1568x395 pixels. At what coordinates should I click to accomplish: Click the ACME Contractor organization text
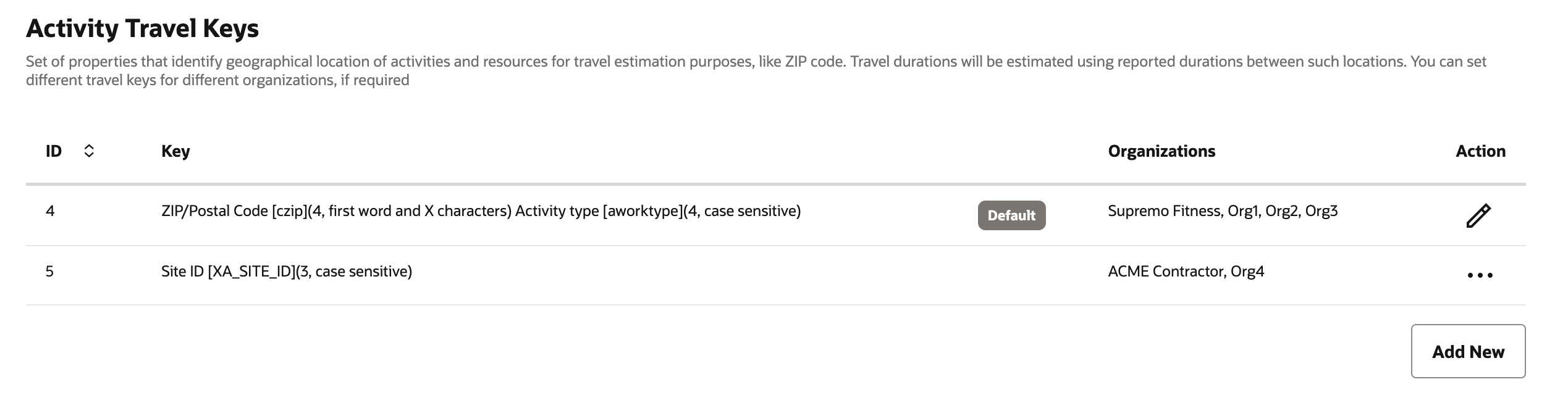click(1165, 272)
